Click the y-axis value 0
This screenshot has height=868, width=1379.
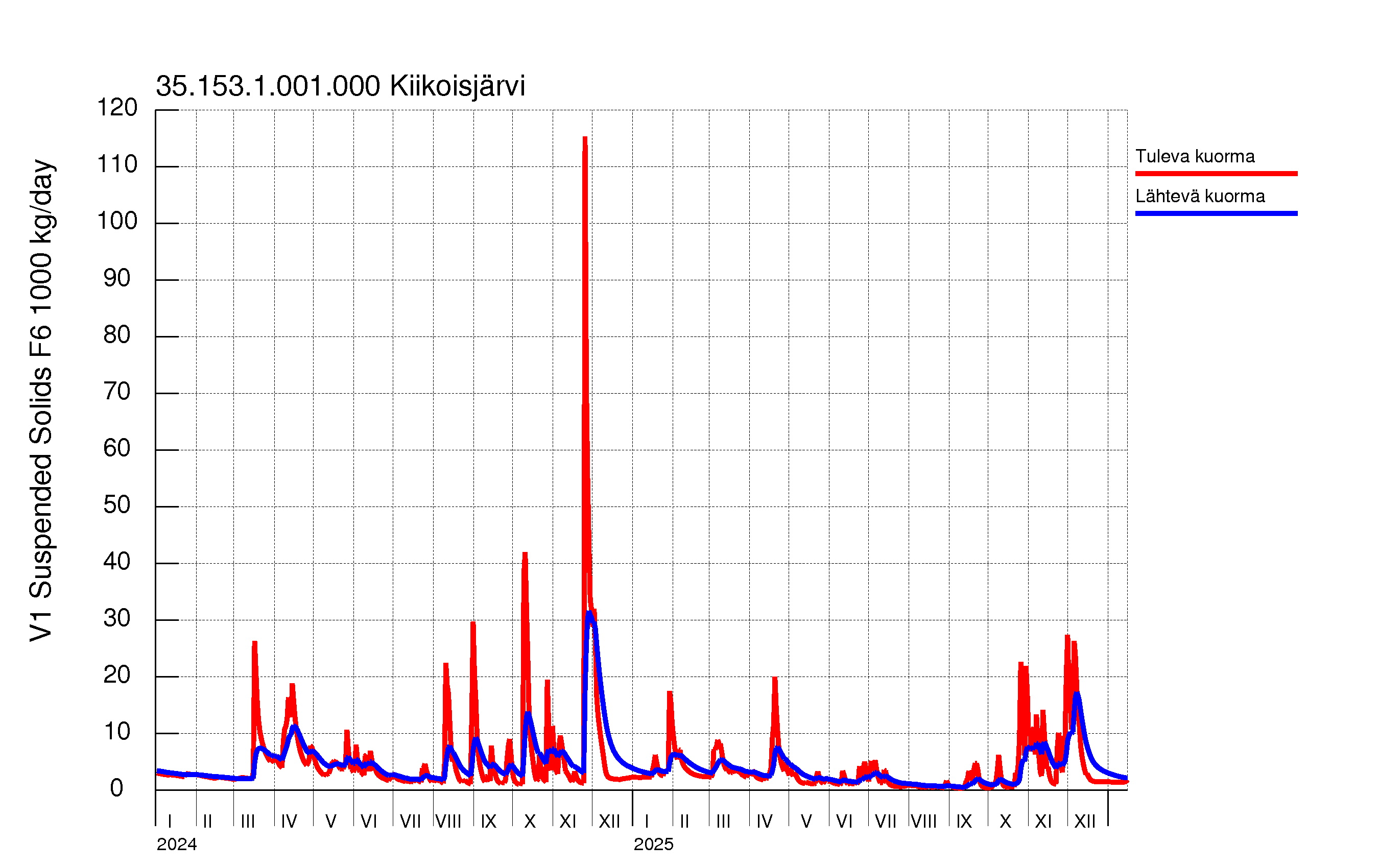pyautogui.click(x=117, y=788)
